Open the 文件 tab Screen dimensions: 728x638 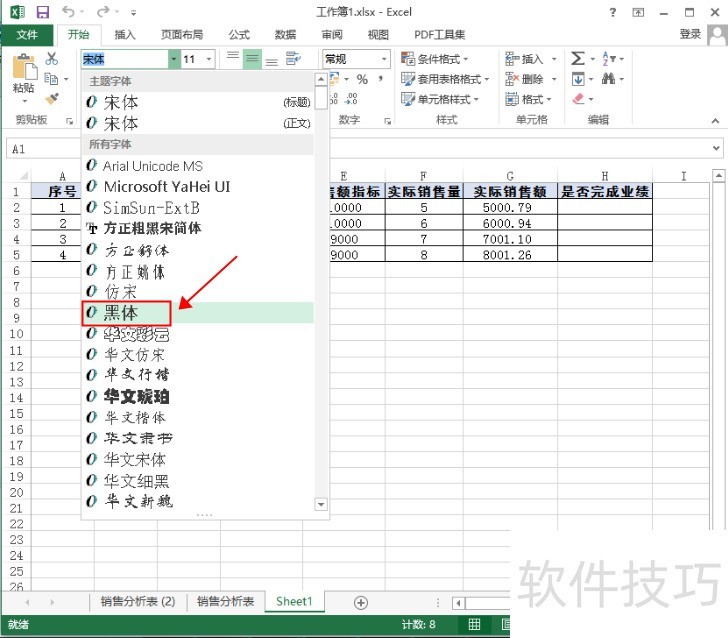click(27, 35)
